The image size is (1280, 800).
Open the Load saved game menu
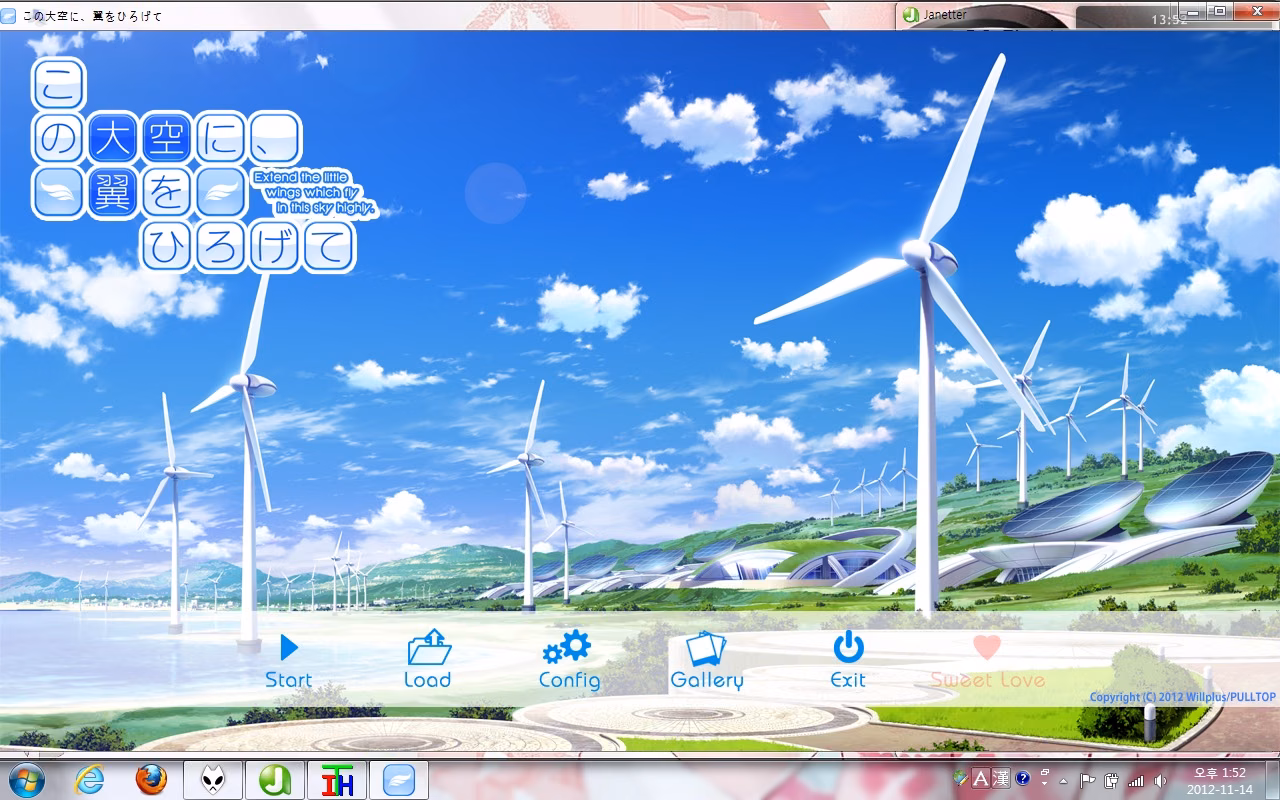(428, 660)
